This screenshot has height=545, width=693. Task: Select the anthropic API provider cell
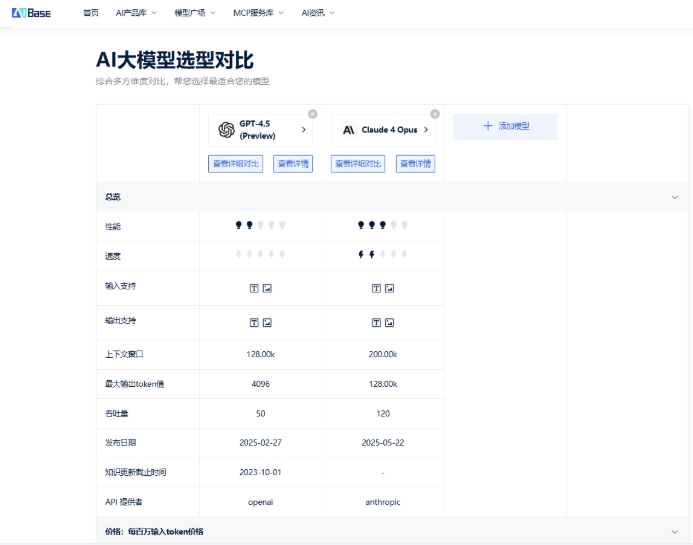click(383, 502)
